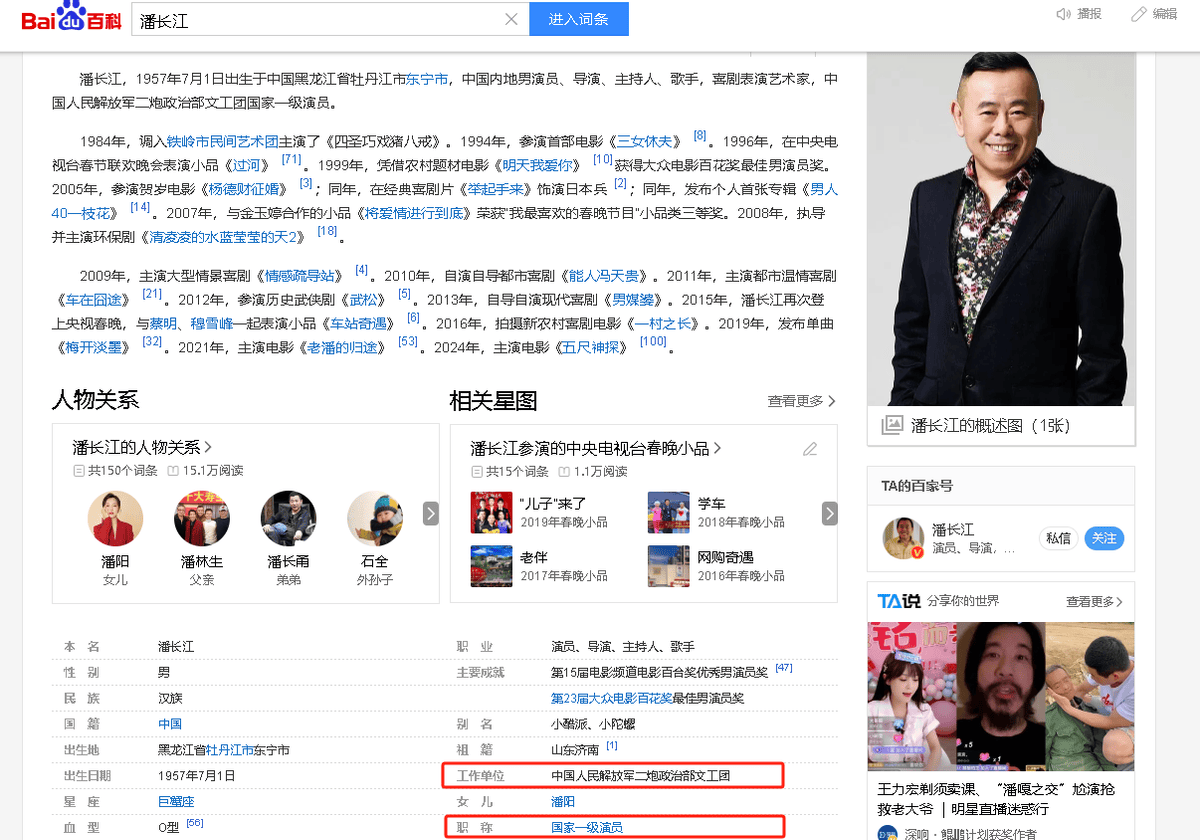
Task: Open the 明天我爱你 link
Action: click(x=537, y=165)
